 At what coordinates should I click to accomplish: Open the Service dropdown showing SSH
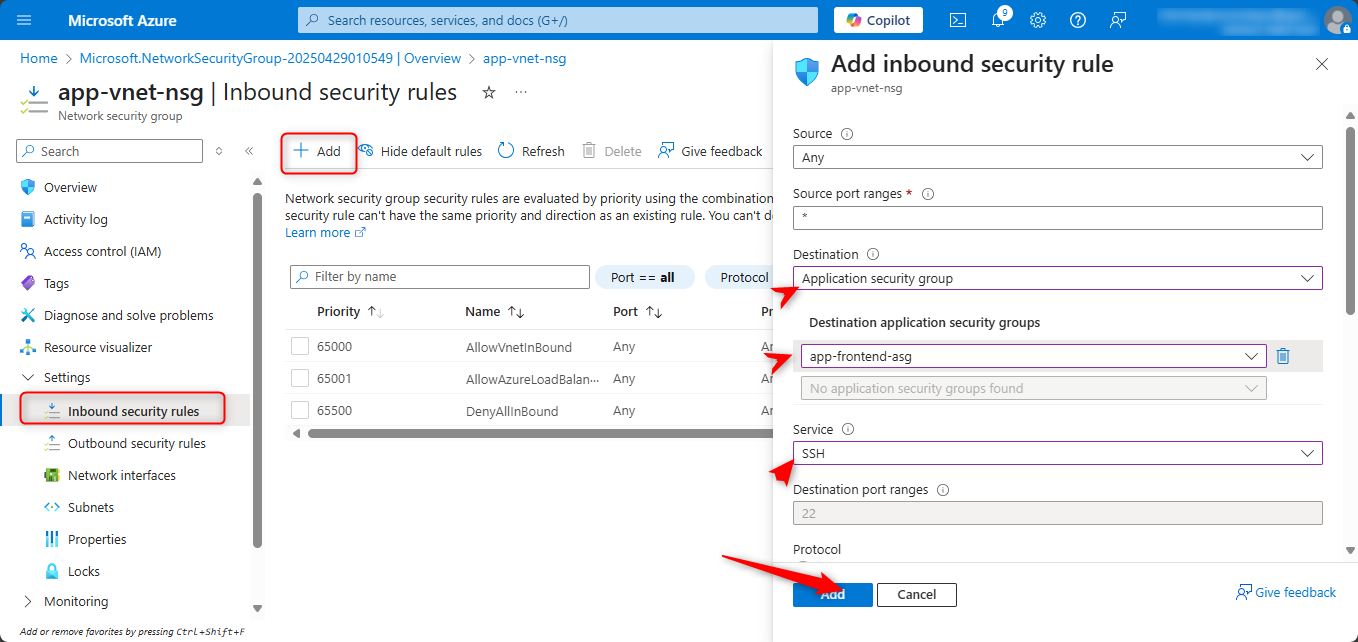1058,453
